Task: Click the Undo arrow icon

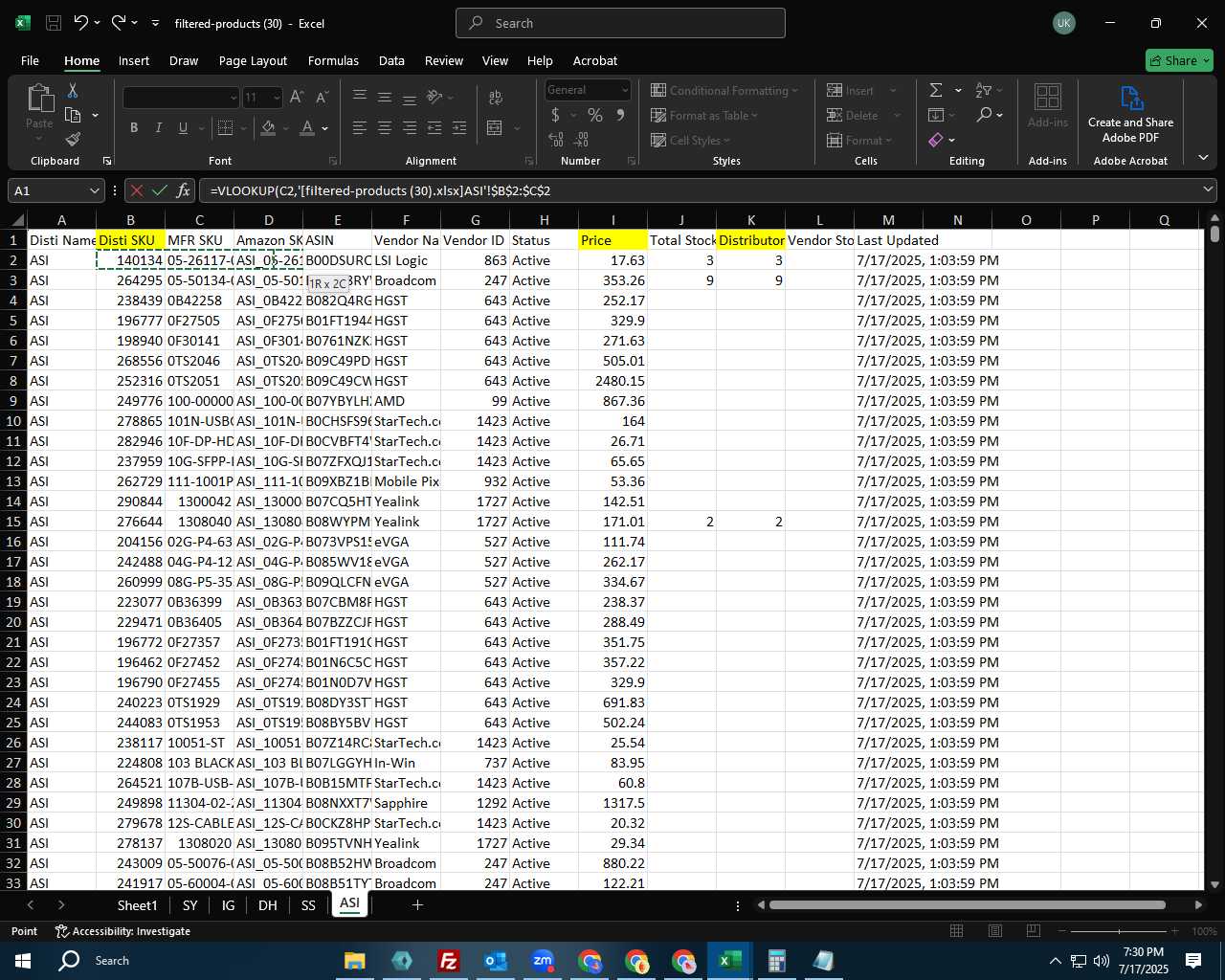Action: pyautogui.click(x=81, y=23)
